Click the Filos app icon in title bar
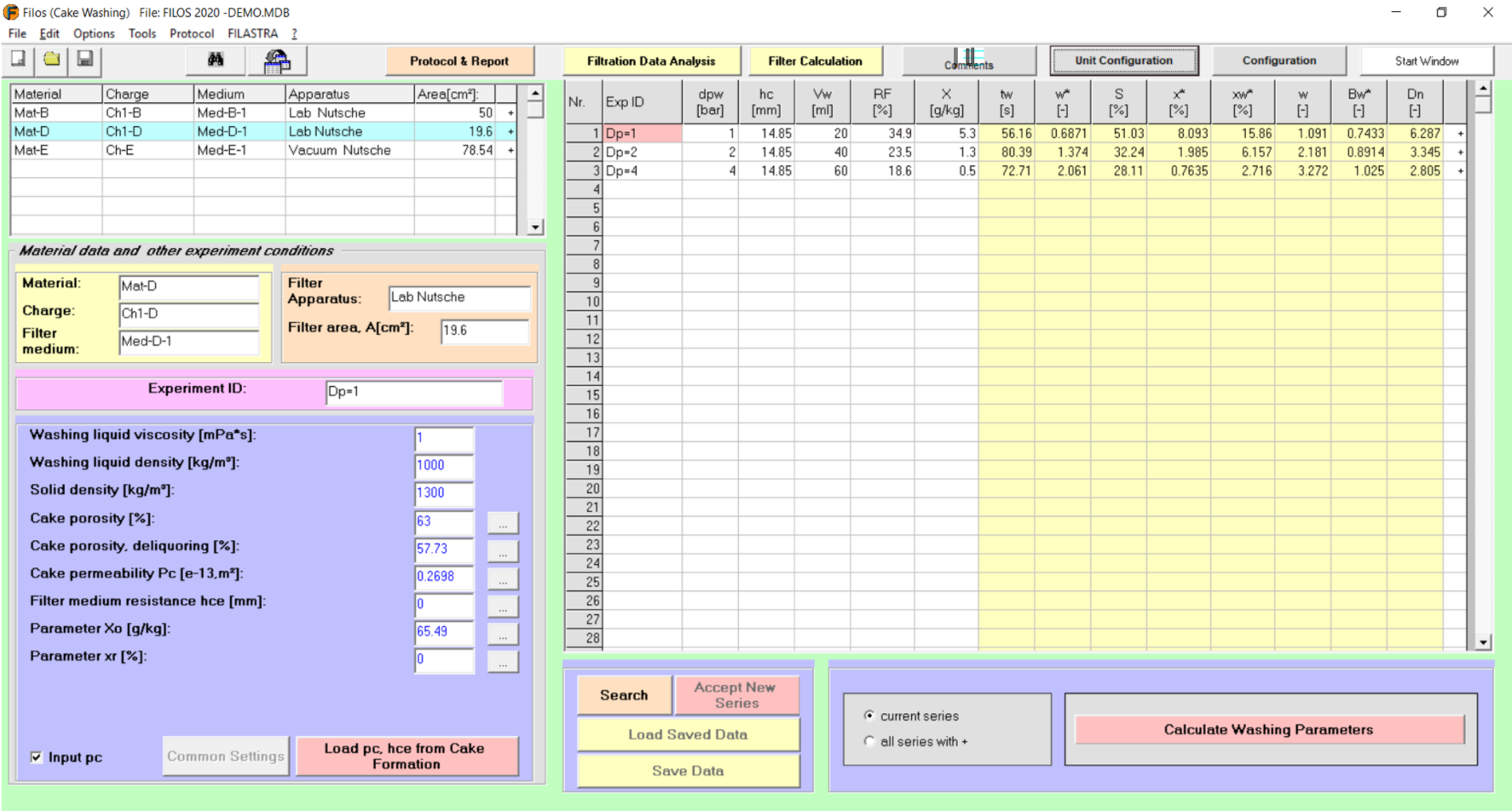 point(11,12)
